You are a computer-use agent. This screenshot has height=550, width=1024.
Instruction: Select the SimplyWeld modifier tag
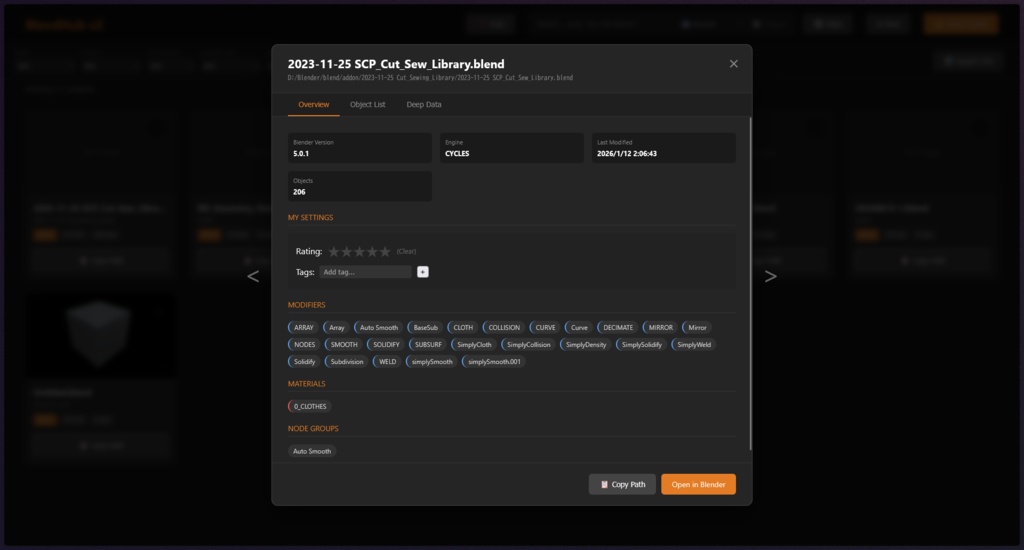pos(694,344)
